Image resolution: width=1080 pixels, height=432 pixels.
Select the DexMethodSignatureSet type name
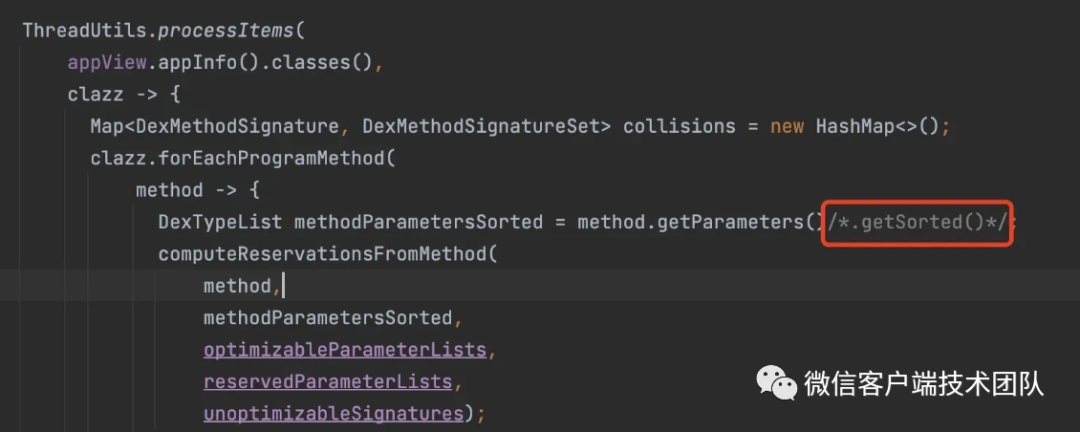pyautogui.click(x=487, y=126)
